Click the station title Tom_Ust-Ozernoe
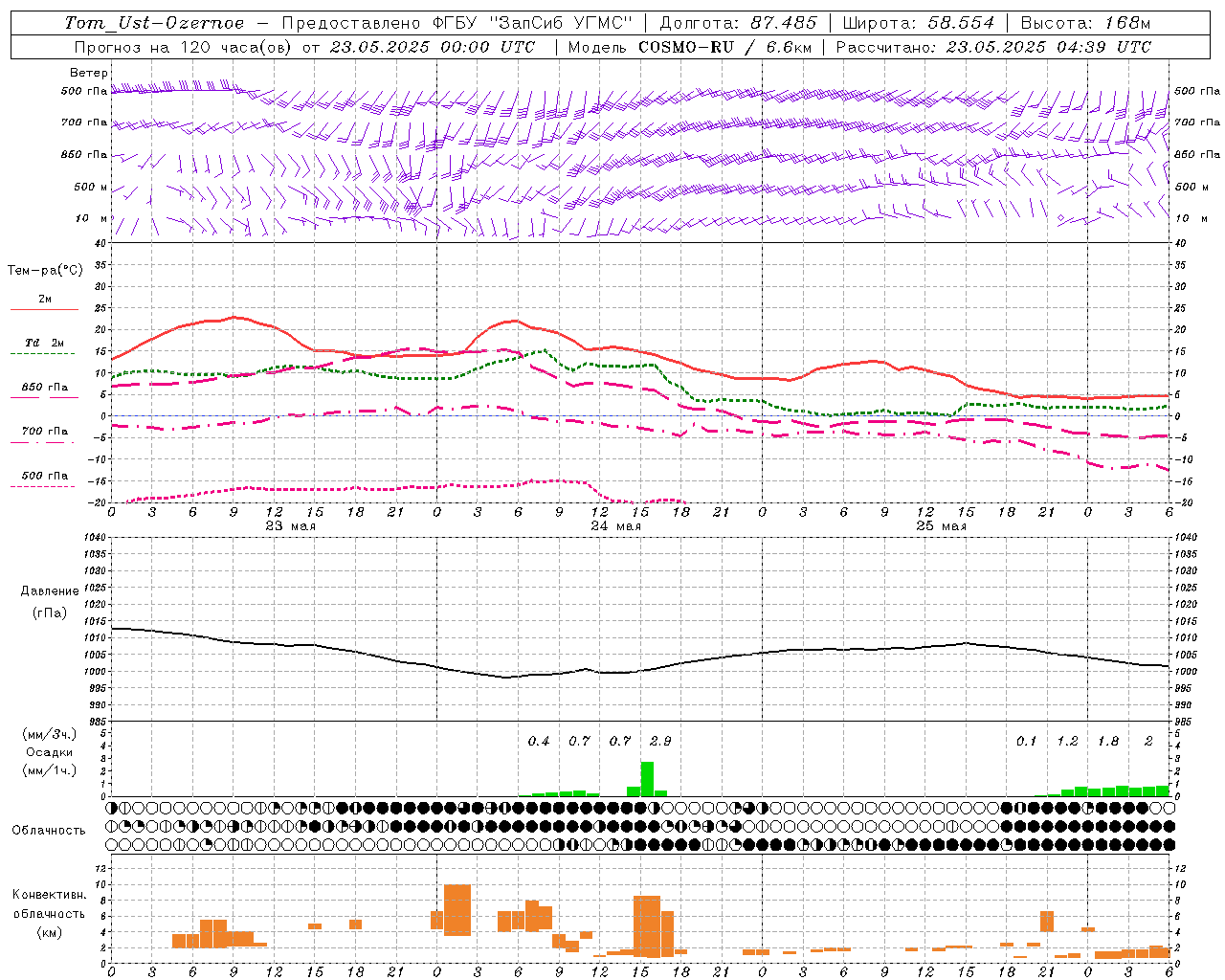 pyautogui.click(x=154, y=23)
